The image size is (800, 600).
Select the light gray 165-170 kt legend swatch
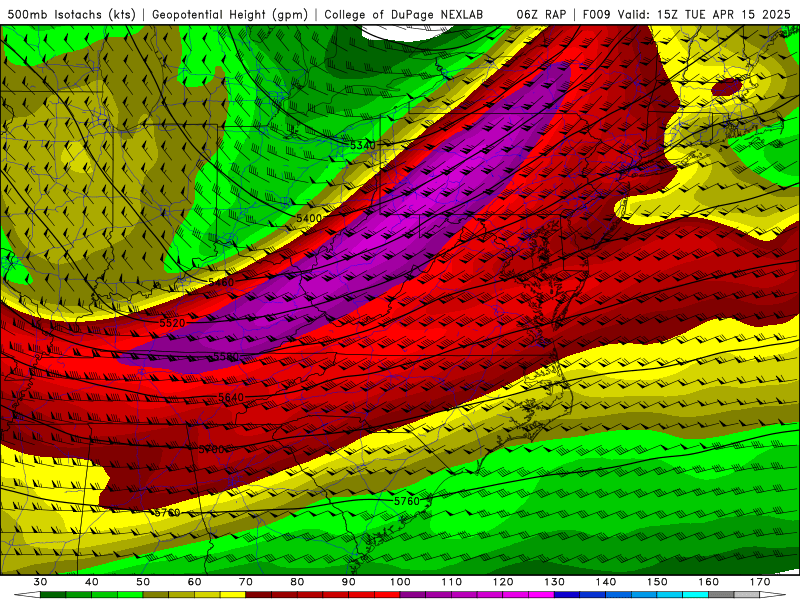[747, 595]
